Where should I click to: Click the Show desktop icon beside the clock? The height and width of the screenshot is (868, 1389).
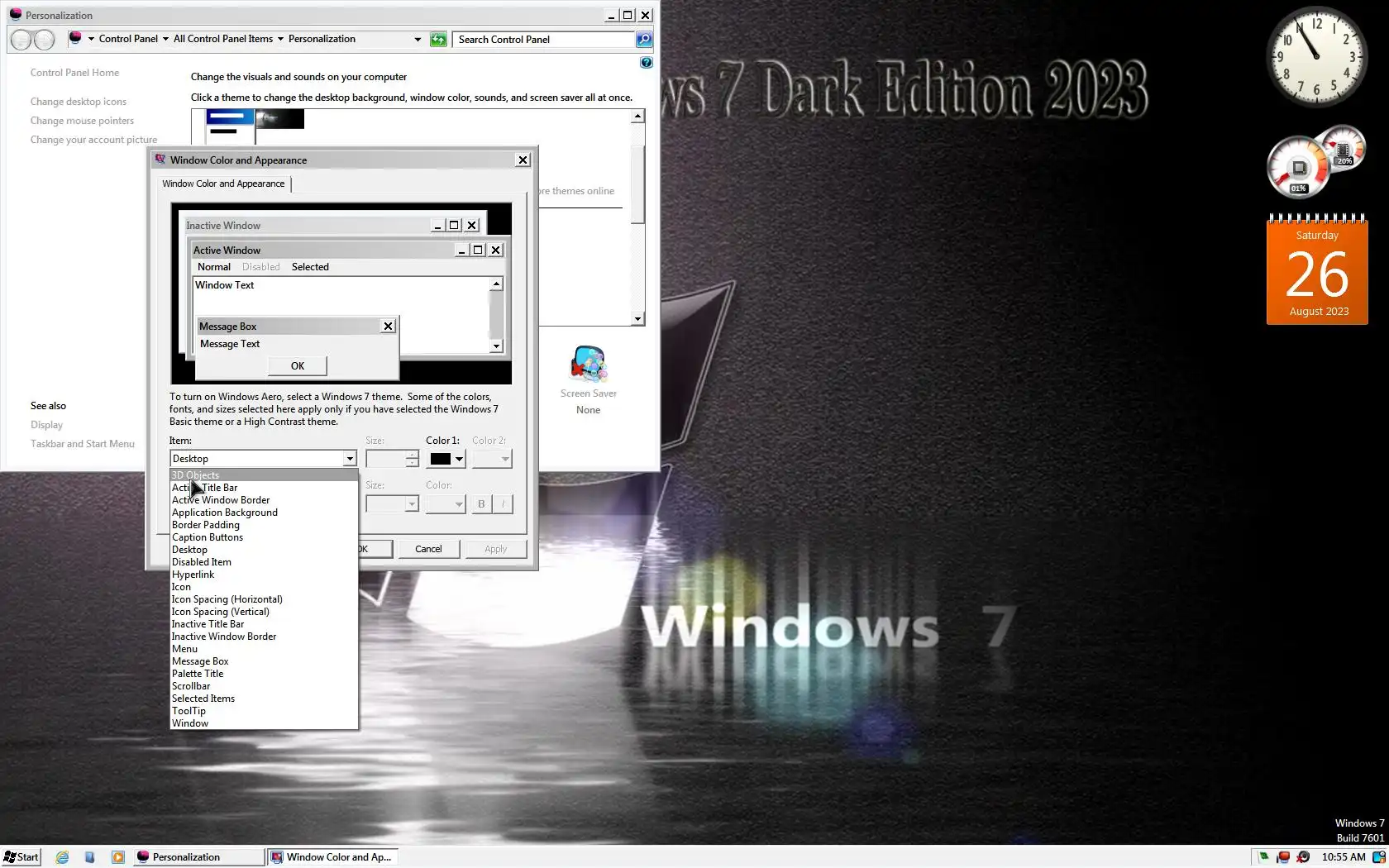coord(1379,857)
